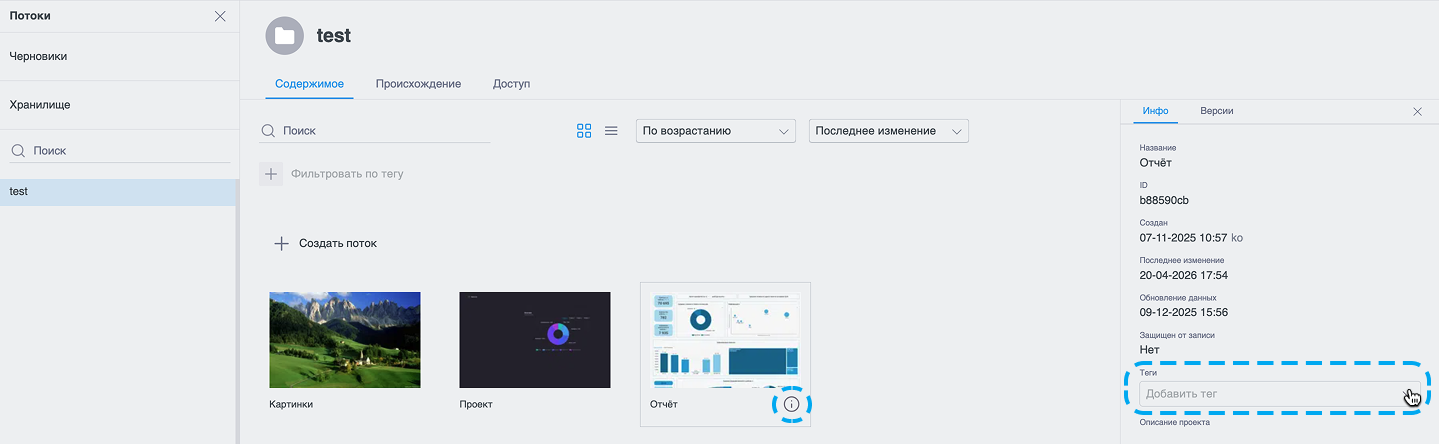
Task: Open the По возрастанию sort dropdown
Action: pos(715,131)
